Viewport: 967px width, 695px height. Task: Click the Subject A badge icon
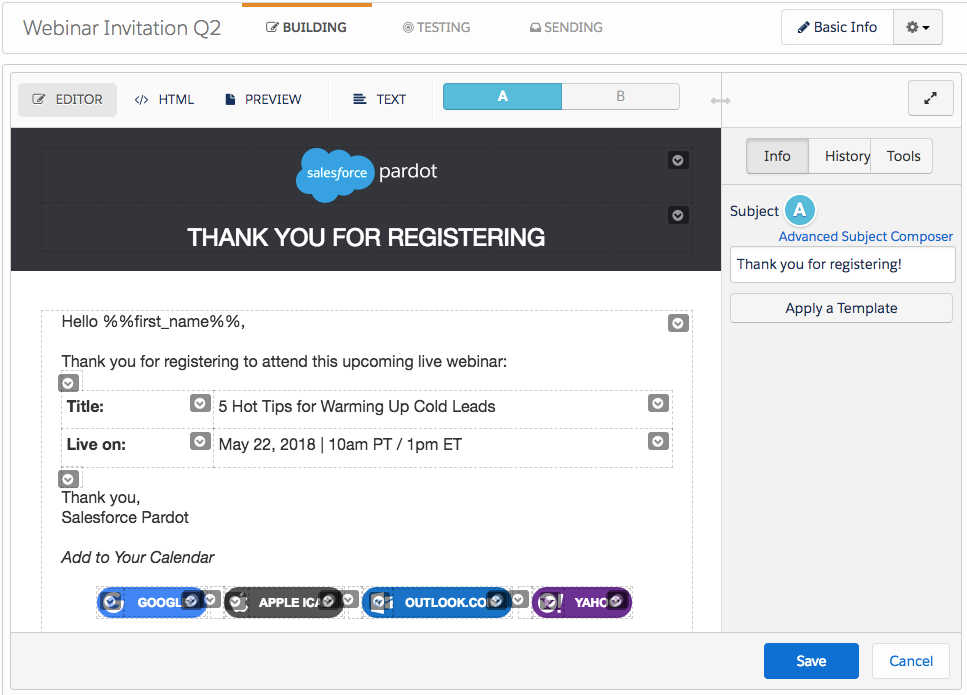click(x=800, y=210)
